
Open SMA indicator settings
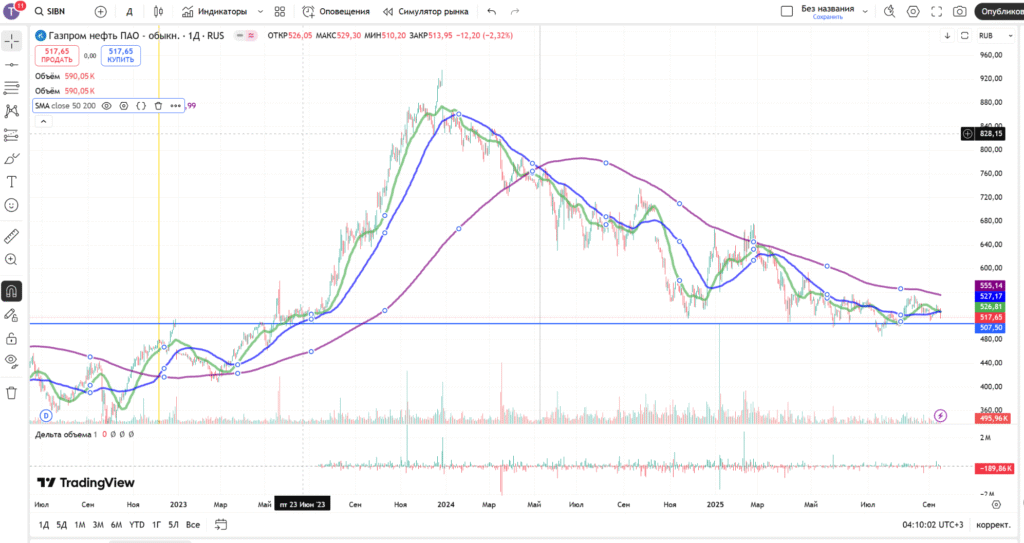[x=123, y=105]
